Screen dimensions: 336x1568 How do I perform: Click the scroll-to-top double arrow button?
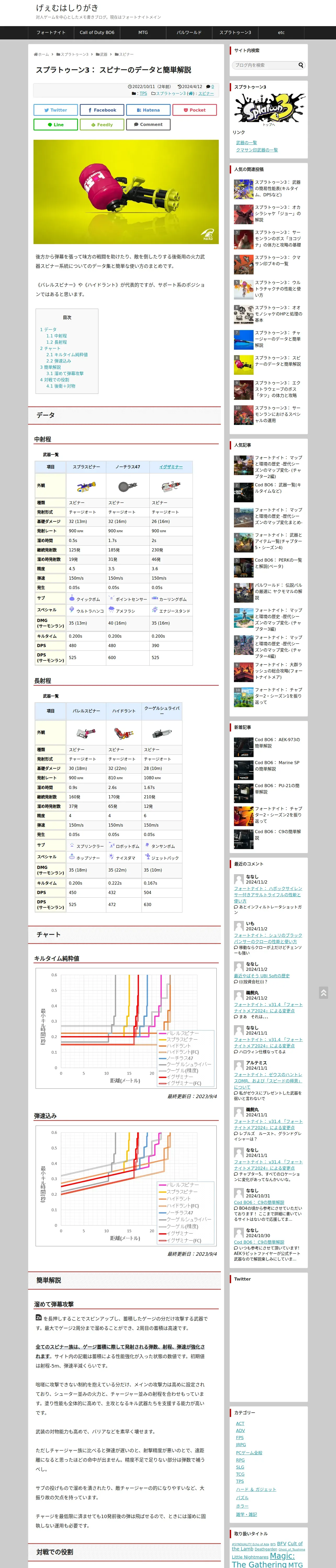pos(324,993)
